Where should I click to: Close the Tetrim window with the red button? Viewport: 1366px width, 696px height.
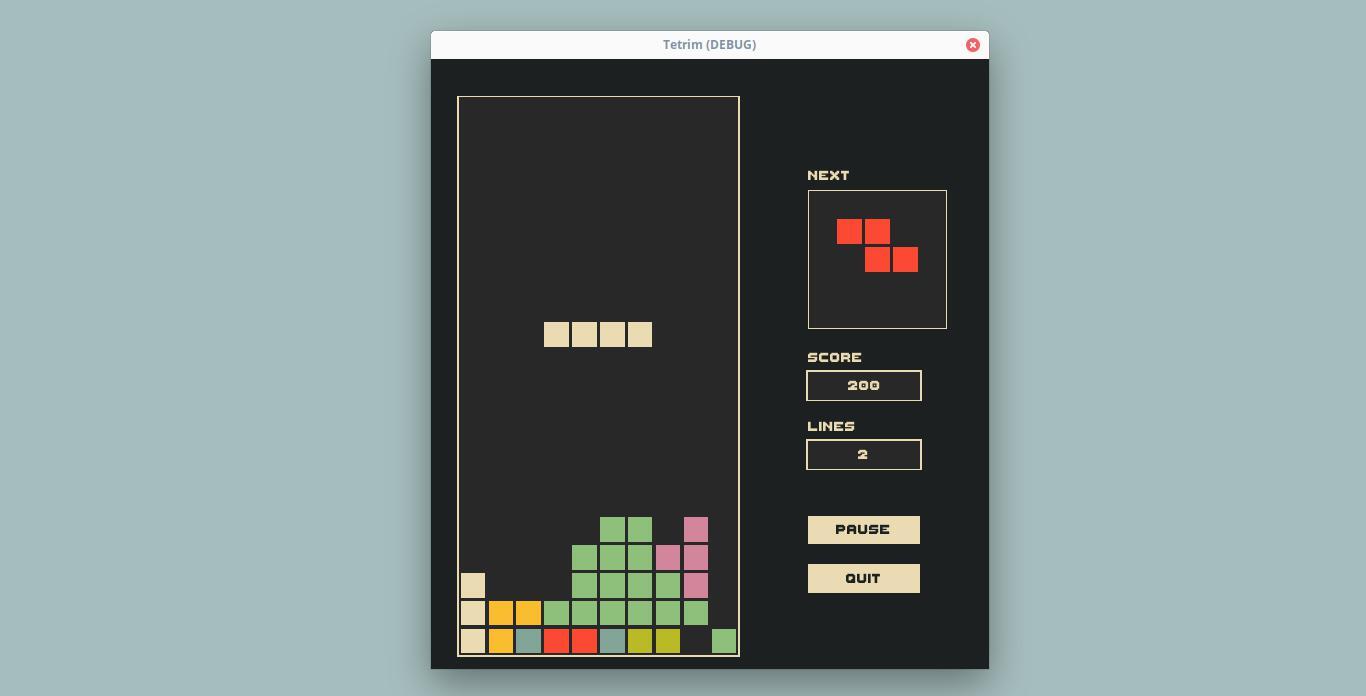pyautogui.click(x=972, y=45)
